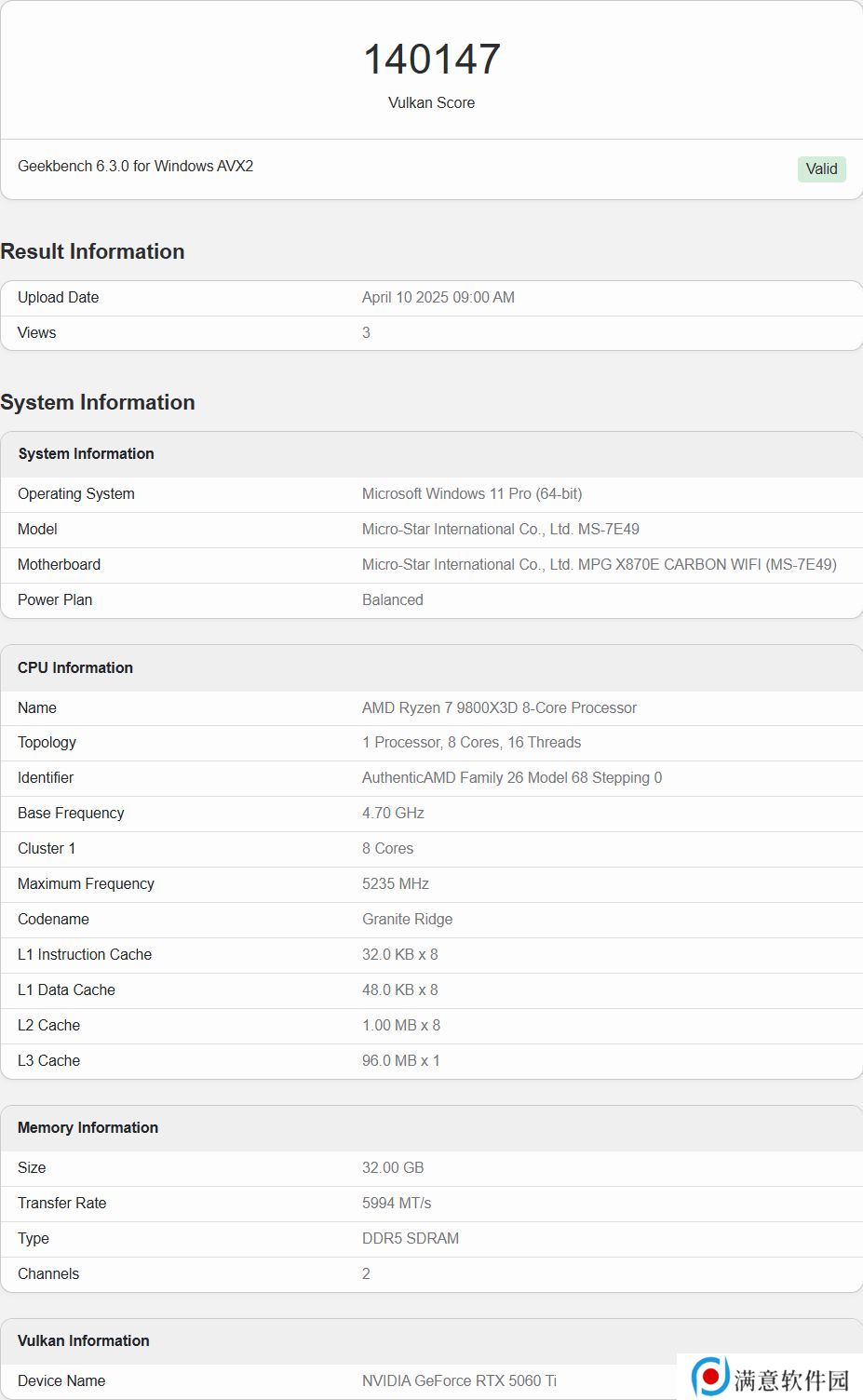This screenshot has height=1400, width=863.
Task: Click the Memory Information table header
Action: point(88,1127)
